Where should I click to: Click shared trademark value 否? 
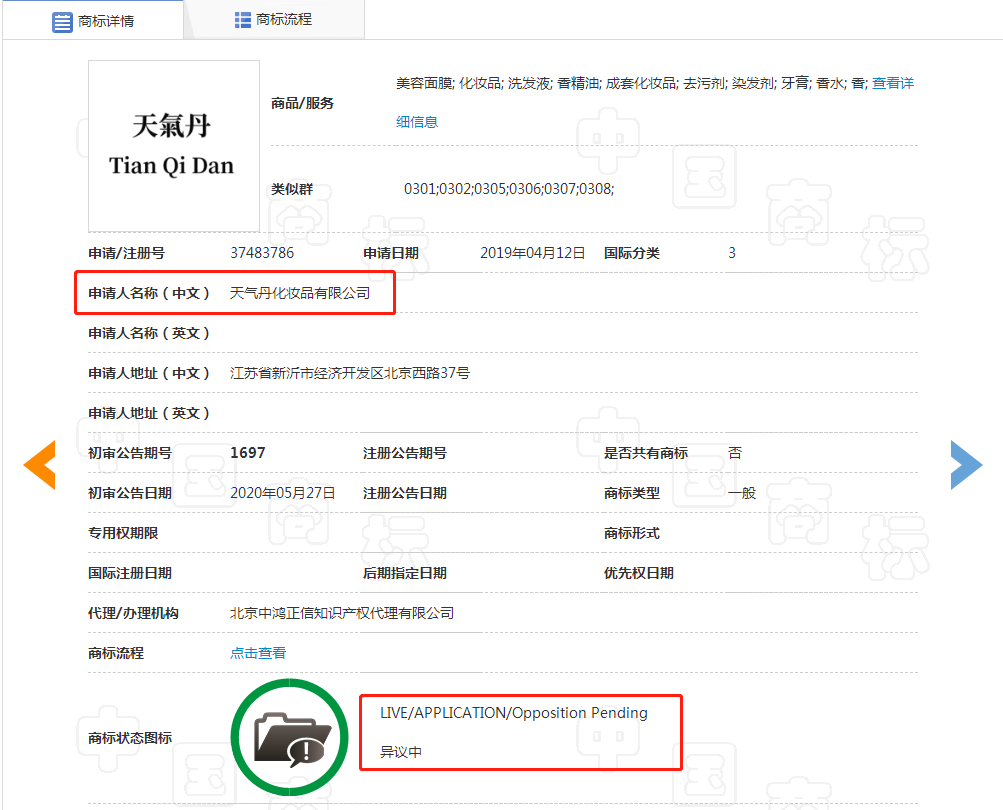tap(735, 453)
